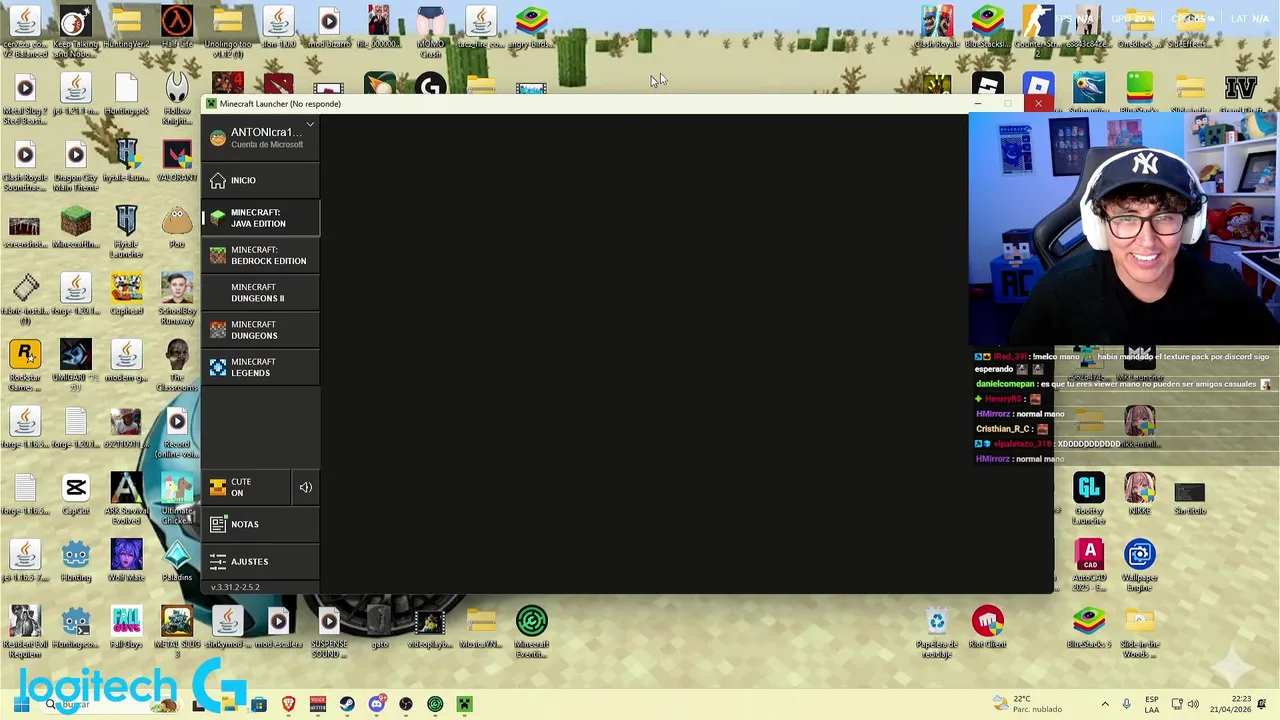Open Minecraft Dungeons in the launcher sidebar

click(260, 330)
